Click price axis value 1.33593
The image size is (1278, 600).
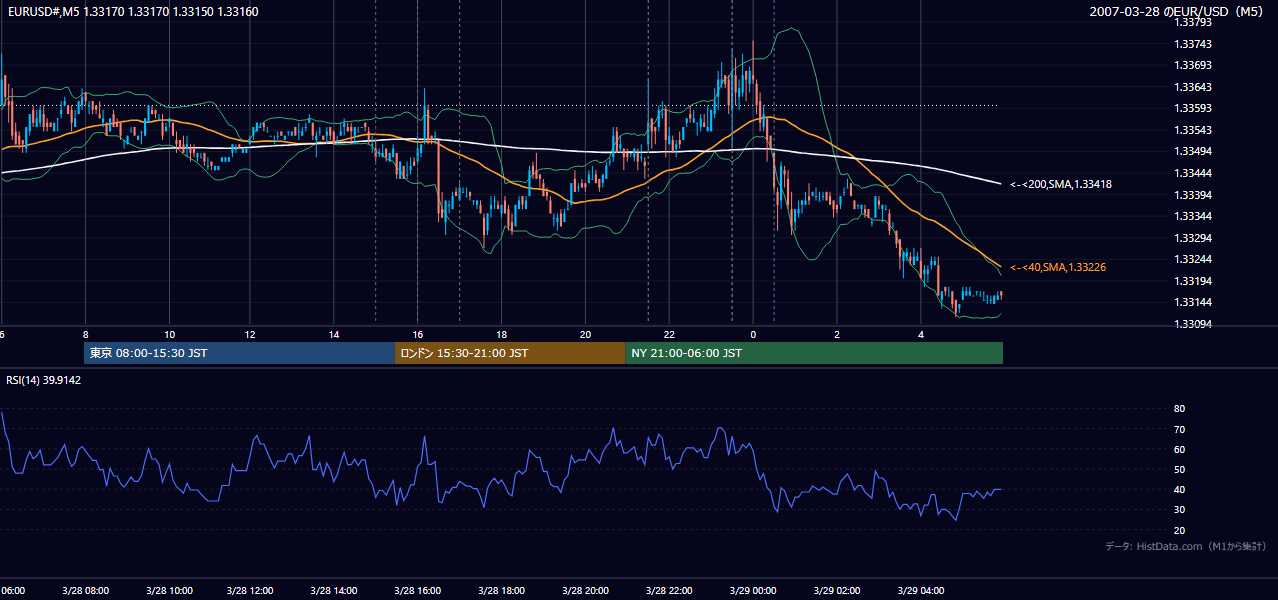(1192, 108)
